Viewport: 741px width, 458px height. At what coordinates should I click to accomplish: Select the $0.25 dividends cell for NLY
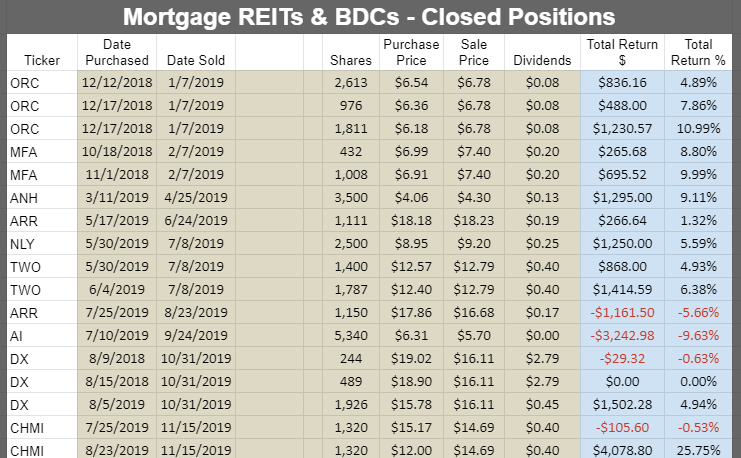(x=542, y=244)
